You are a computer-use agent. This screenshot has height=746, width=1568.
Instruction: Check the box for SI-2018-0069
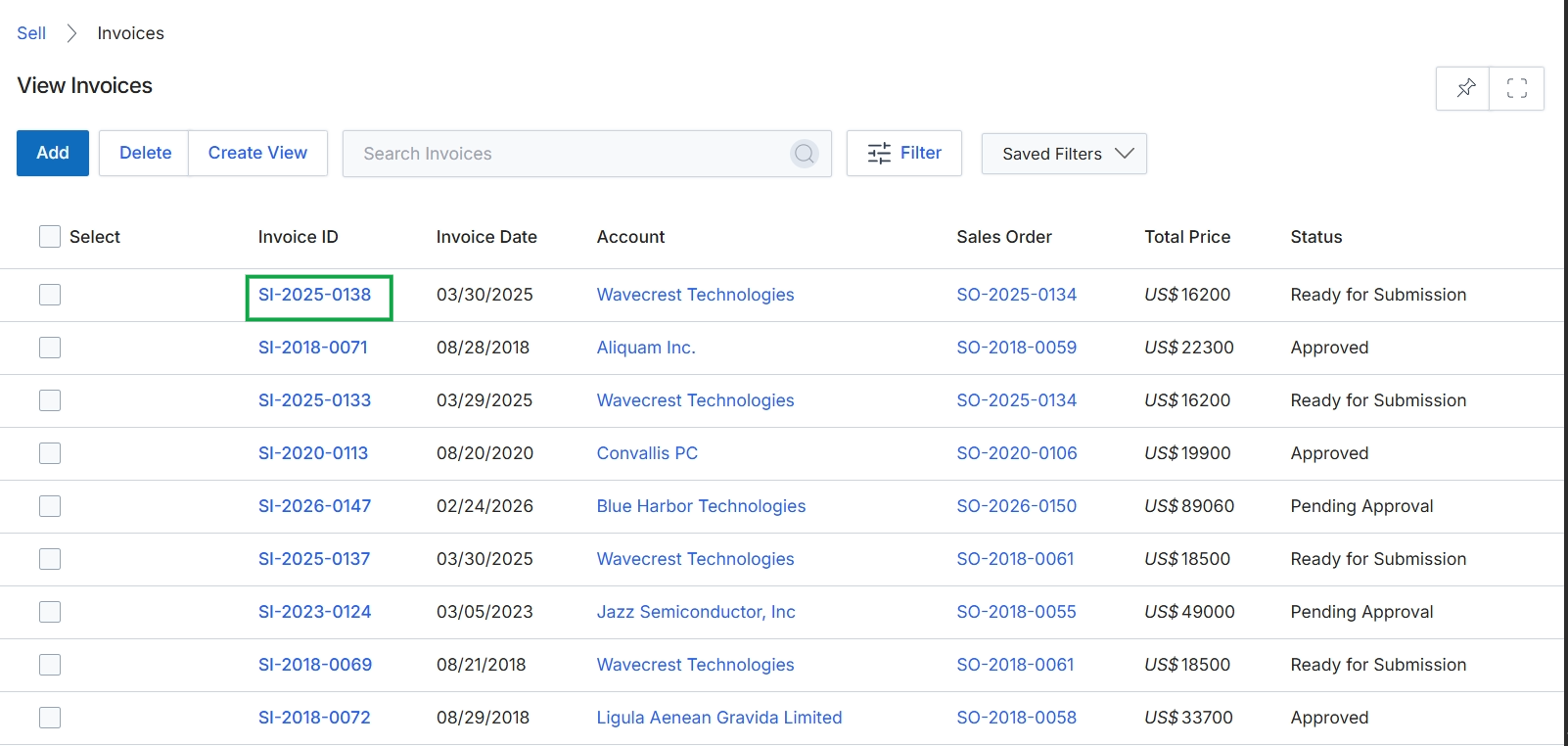click(x=50, y=665)
